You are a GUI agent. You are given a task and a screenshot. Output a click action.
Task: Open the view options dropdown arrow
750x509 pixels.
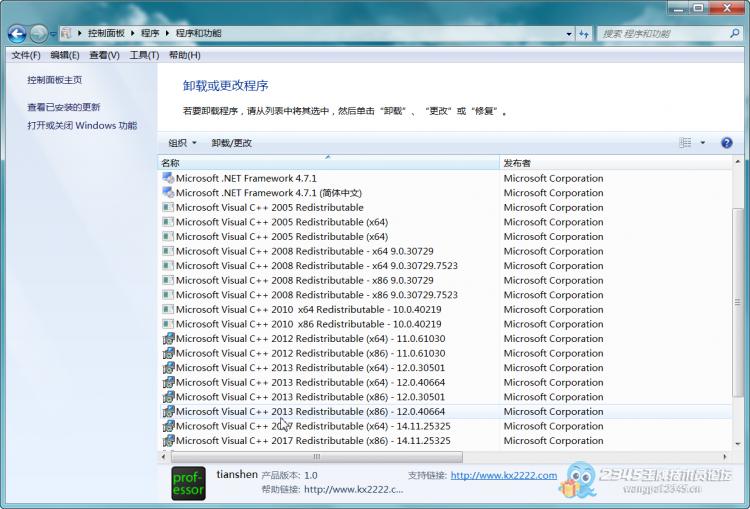[703, 143]
